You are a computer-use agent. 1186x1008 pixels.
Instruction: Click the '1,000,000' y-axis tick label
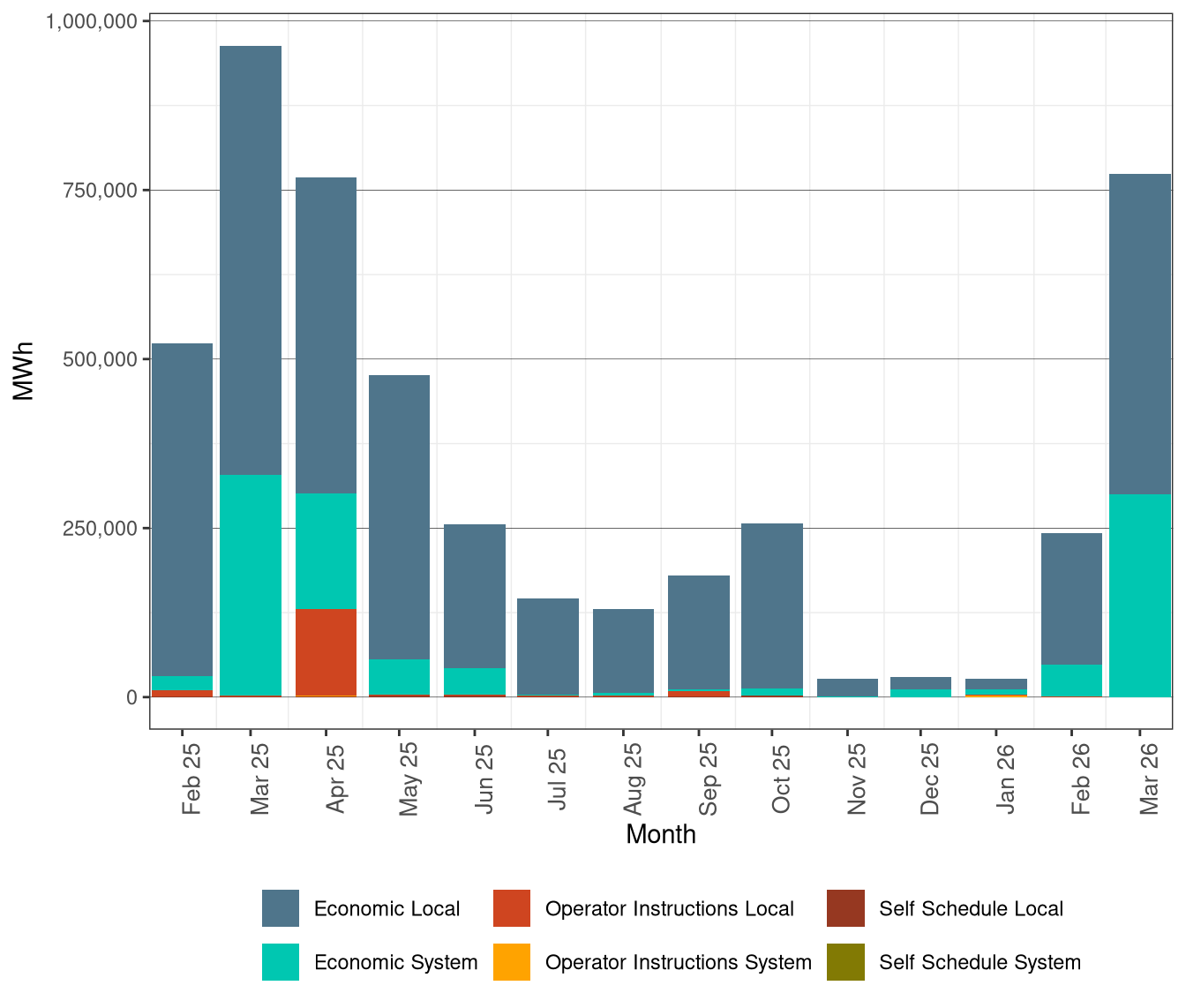pos(91,20)
